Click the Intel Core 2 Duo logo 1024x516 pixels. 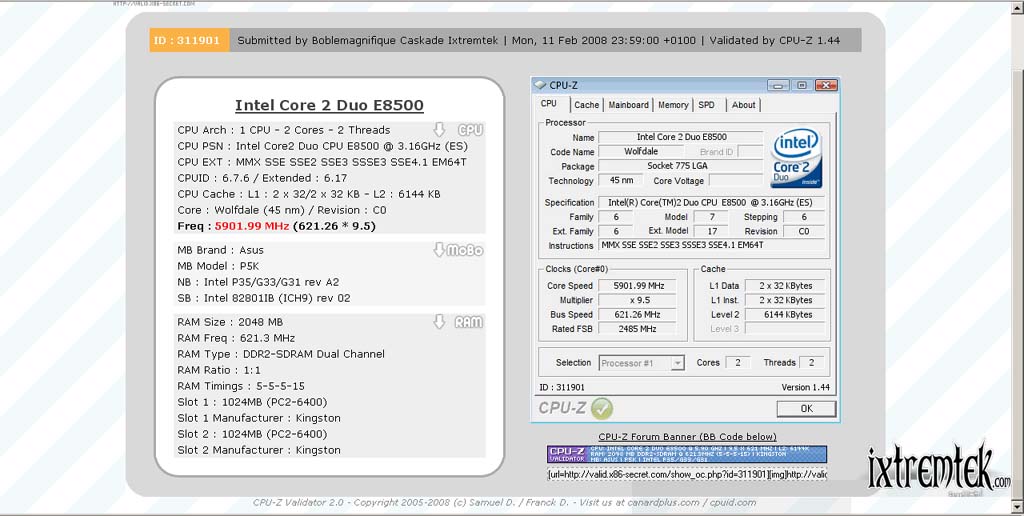(796, 157)
